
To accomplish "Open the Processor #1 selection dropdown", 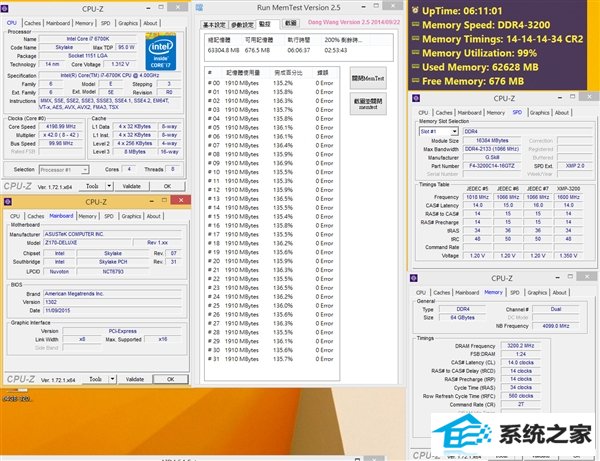I will [64, 169].
